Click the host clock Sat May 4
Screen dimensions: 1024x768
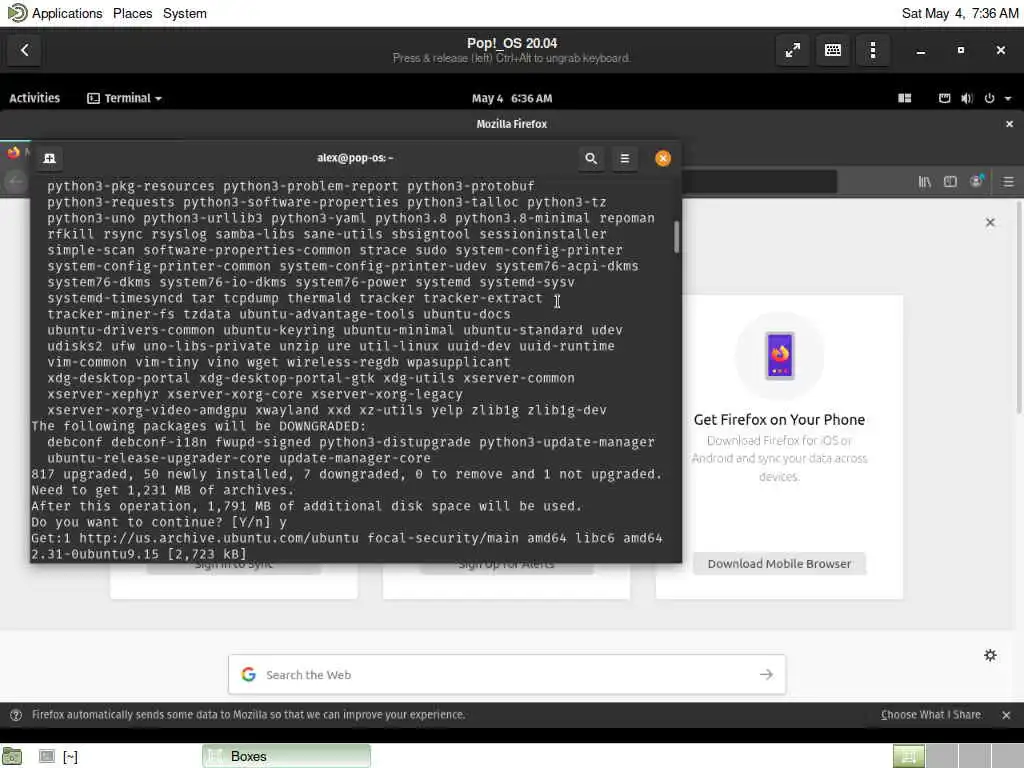pyautogui.click(x=959, y=13)
